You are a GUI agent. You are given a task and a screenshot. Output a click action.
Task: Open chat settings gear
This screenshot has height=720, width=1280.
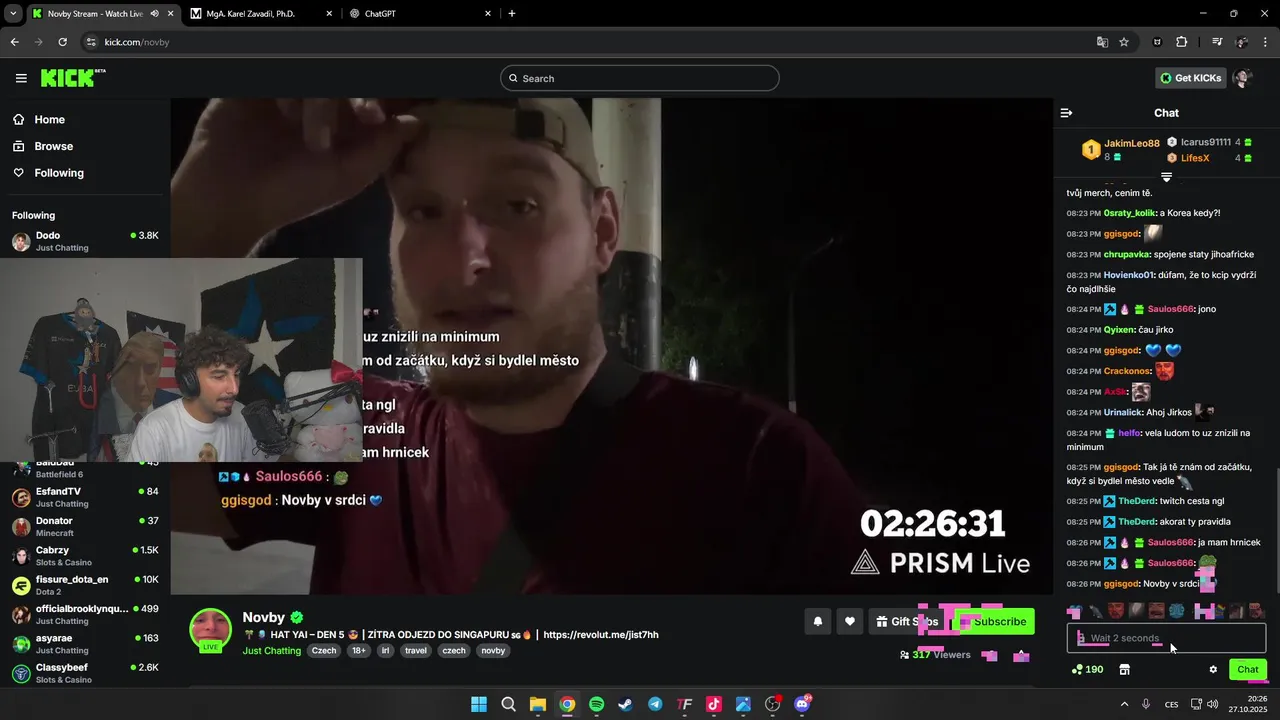coord(1213,669)
